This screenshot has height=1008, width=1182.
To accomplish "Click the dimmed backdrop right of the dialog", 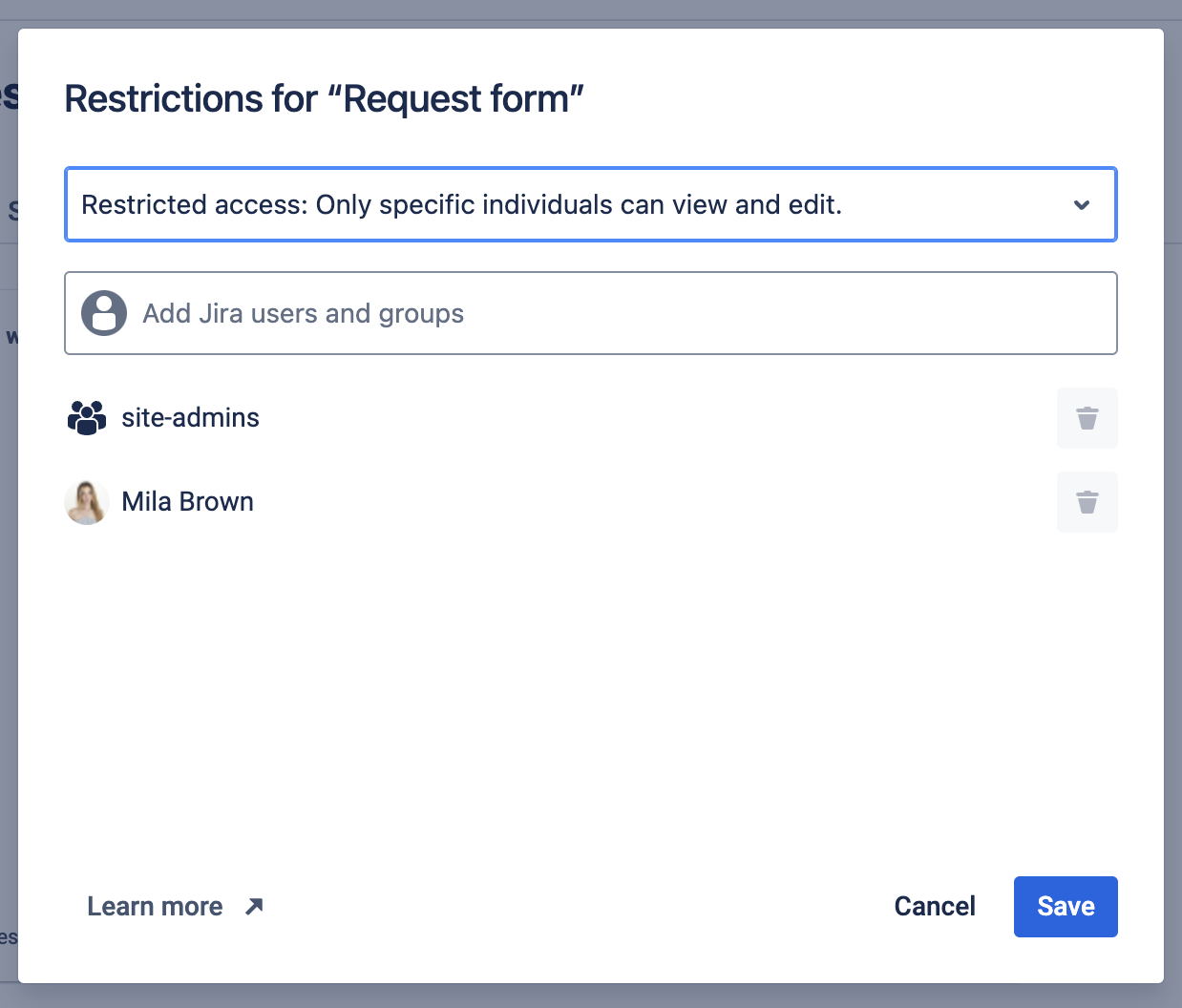I will tap(1173, 573).
